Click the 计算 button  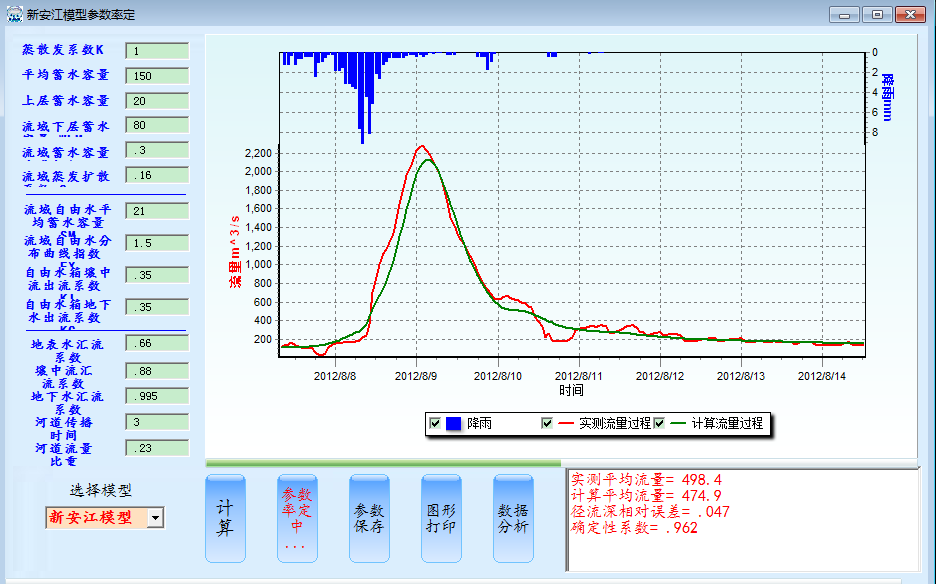coord(225,517)
